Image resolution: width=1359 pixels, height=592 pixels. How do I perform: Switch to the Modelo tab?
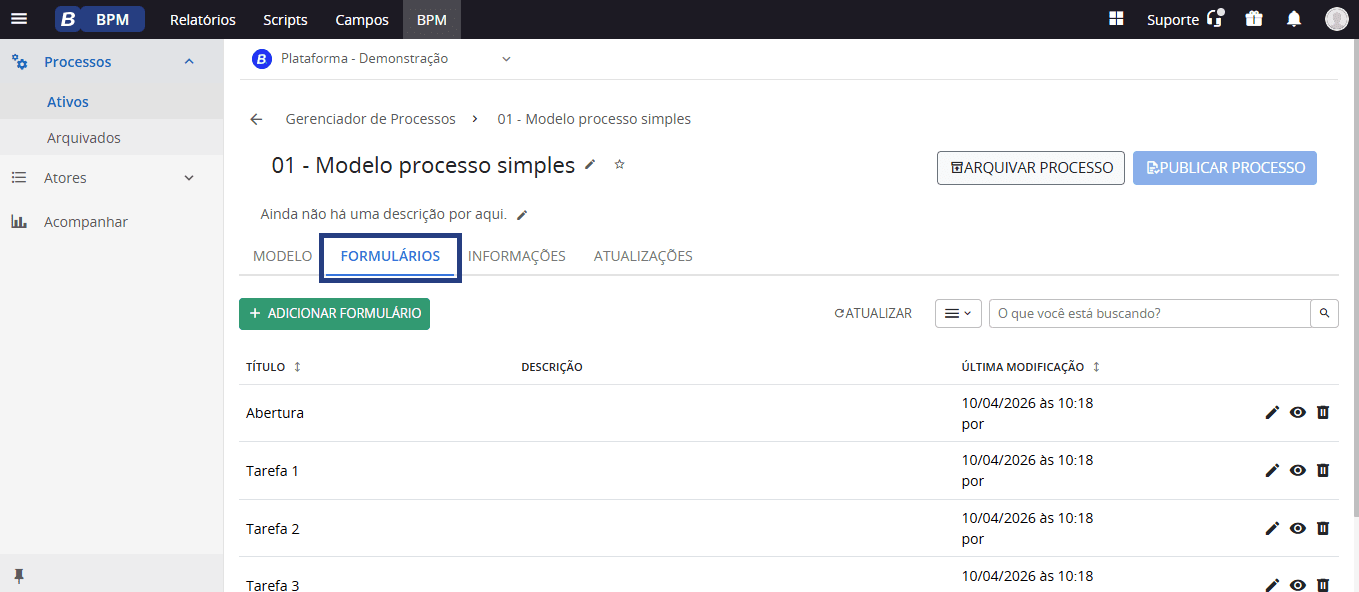(282, 256)
